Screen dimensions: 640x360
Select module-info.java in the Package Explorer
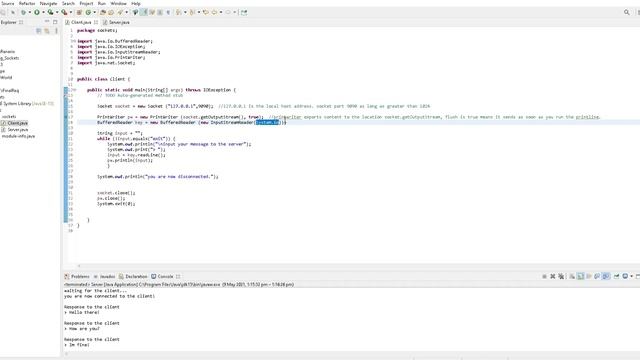pyautogui.click(x=18, y=136)
